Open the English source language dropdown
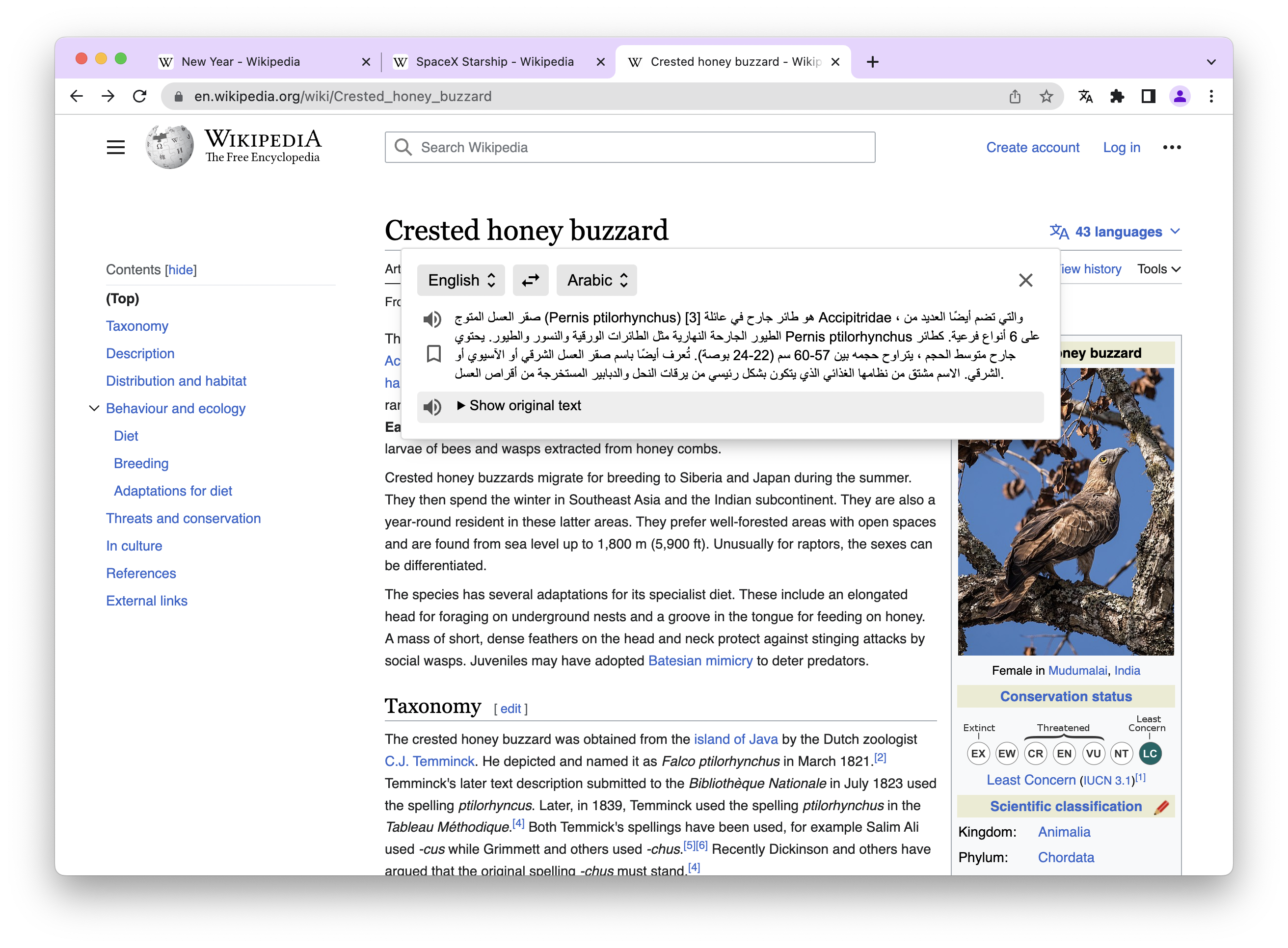The height and width of the screenshot is (948, 1288). (x=461, y=280)
